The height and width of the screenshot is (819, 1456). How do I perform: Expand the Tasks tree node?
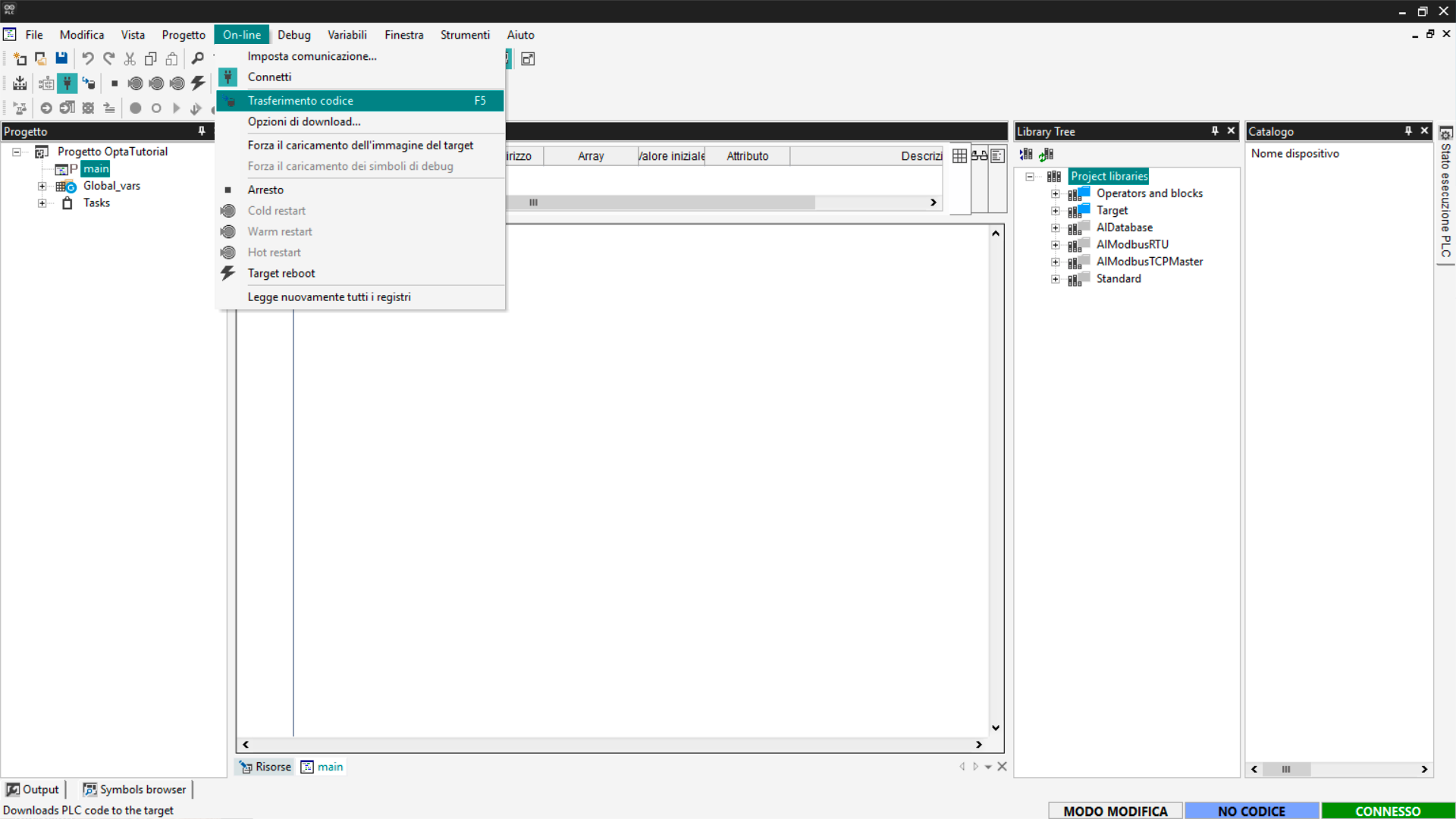[42, 203]
